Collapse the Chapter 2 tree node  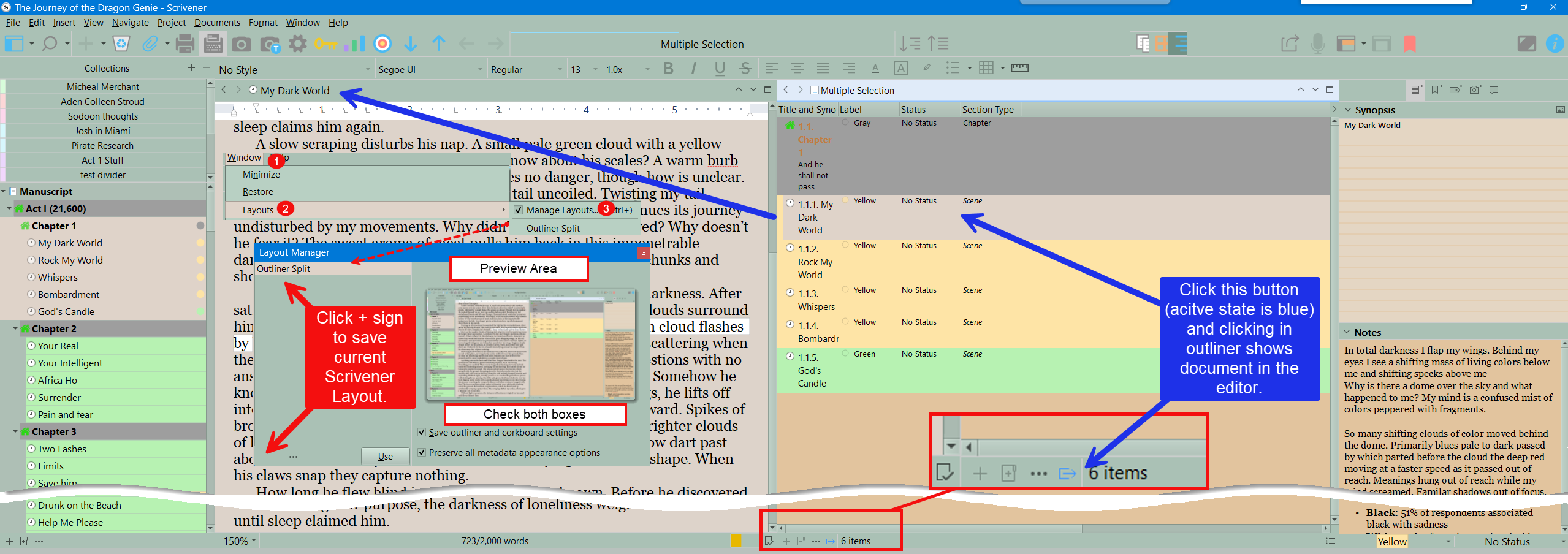15,329
